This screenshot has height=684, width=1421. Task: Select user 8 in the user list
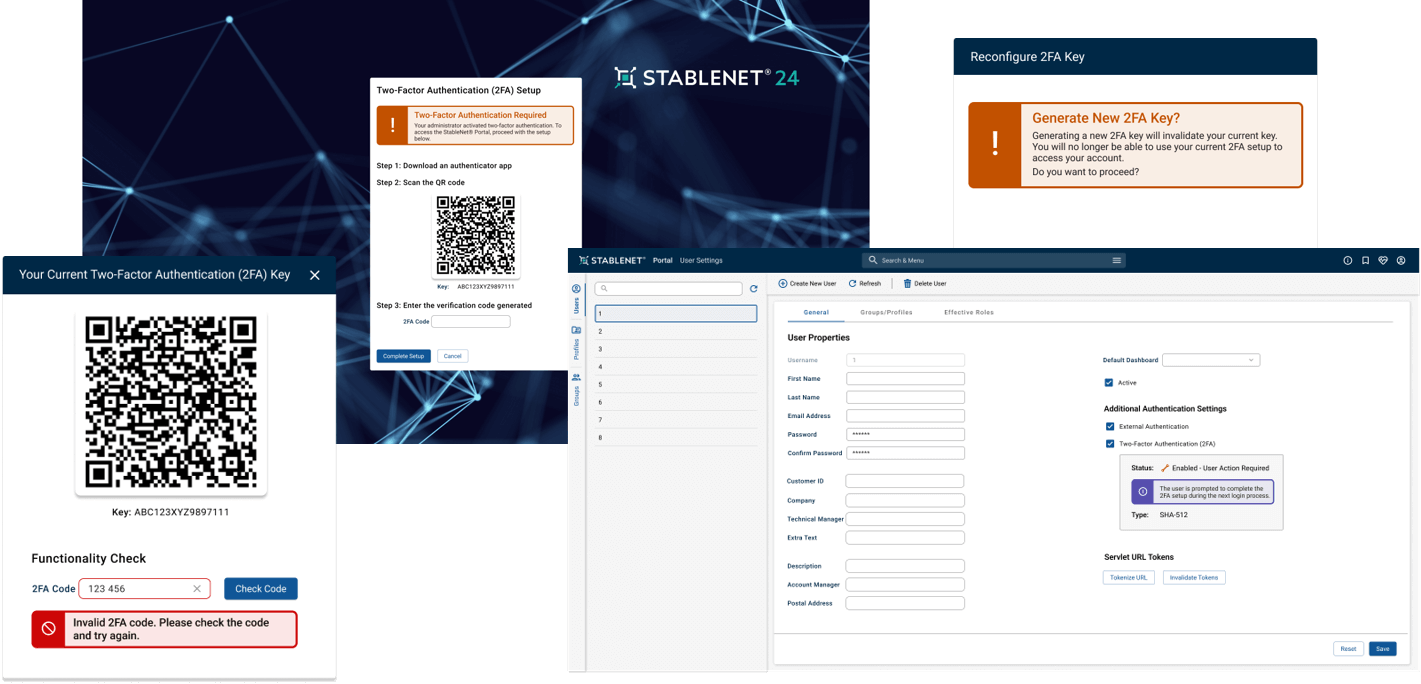tap(676, 437)
